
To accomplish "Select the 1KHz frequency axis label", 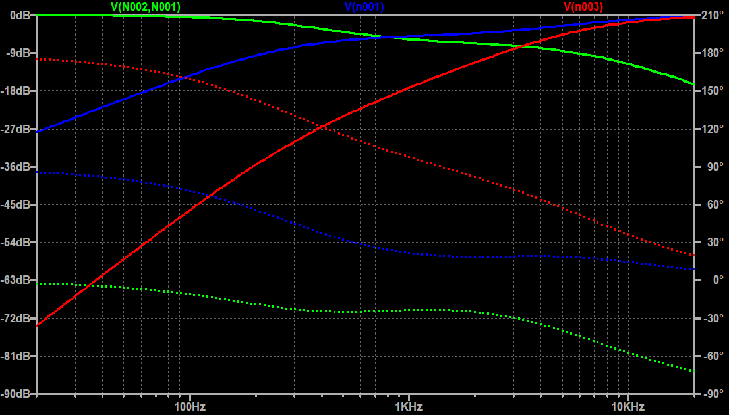I will [408, 407].
